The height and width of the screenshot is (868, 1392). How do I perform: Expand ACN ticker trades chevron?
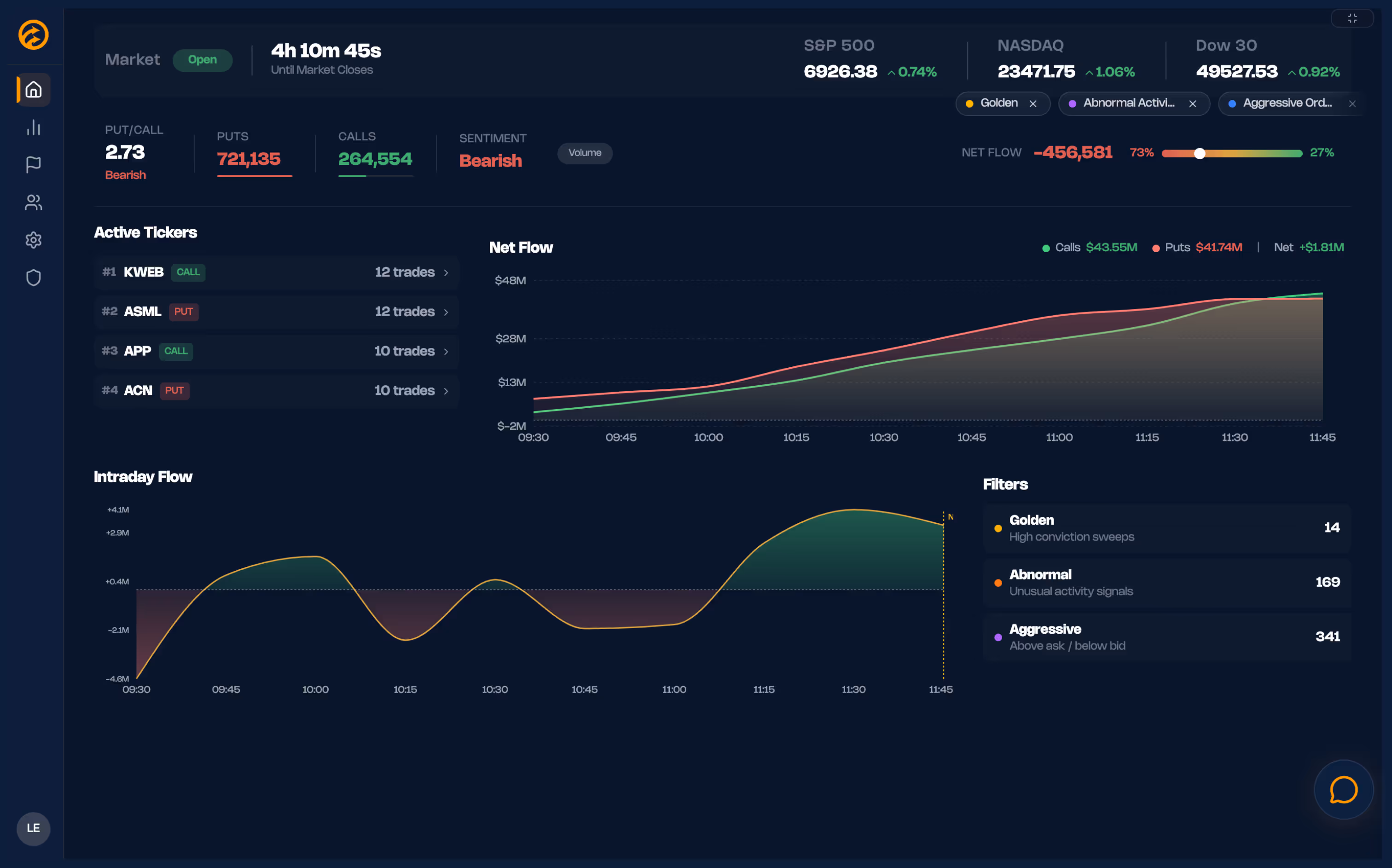(446, 391)
